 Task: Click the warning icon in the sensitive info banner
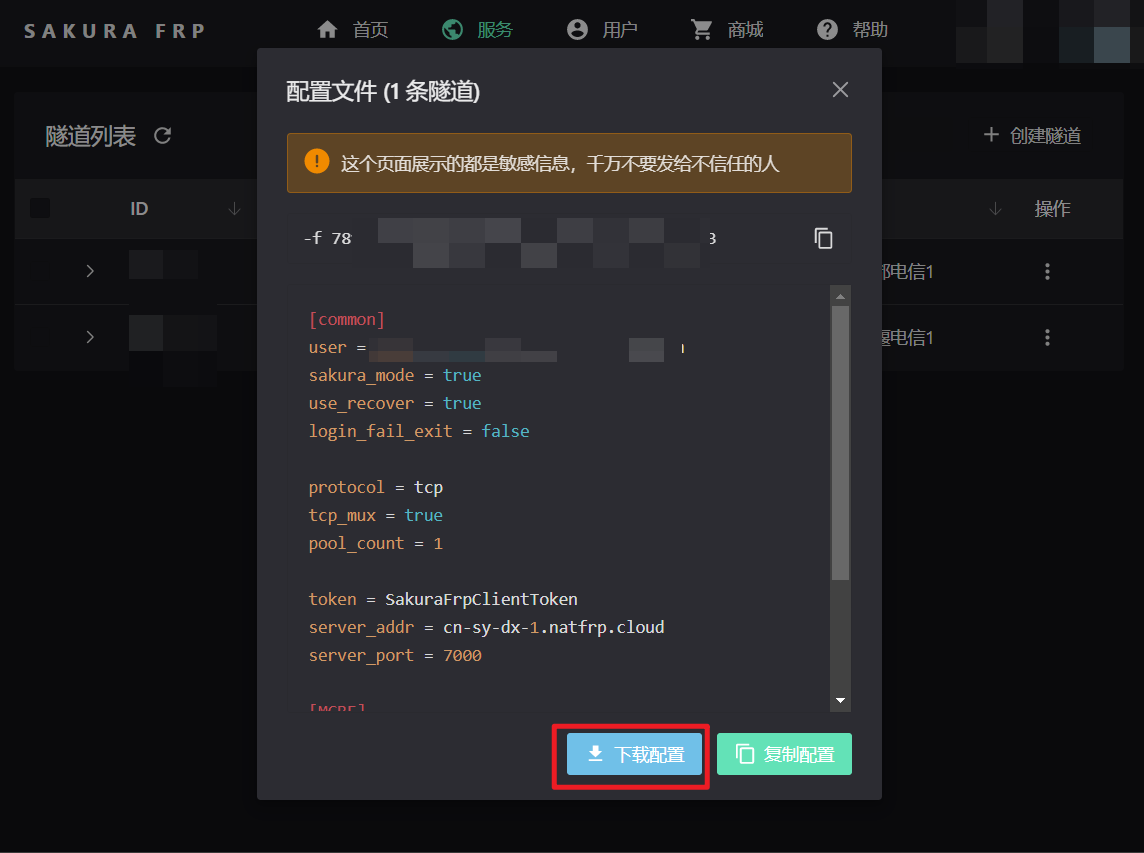(x=316, y=161)
